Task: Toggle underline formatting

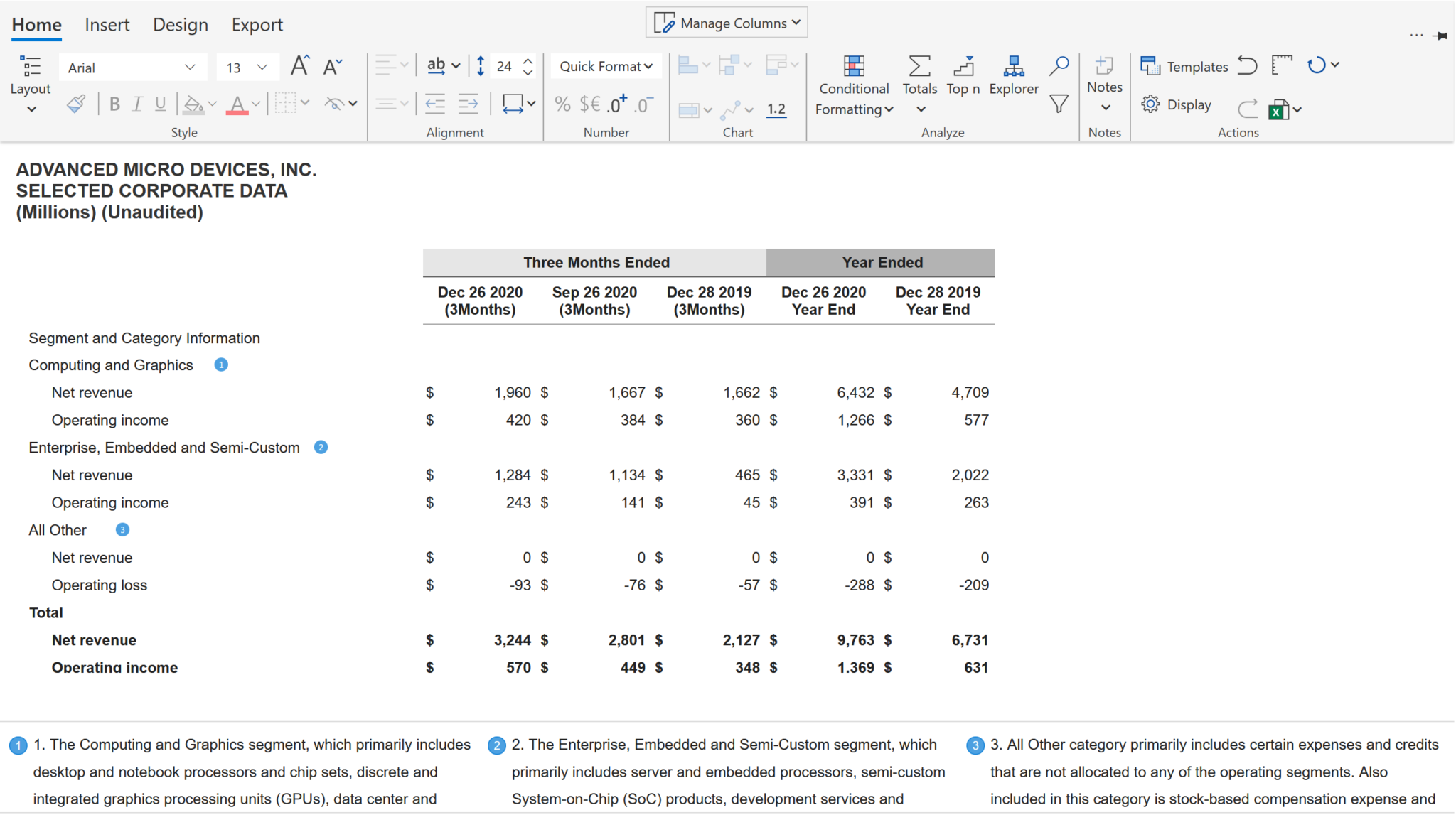Action: (160, 104)
